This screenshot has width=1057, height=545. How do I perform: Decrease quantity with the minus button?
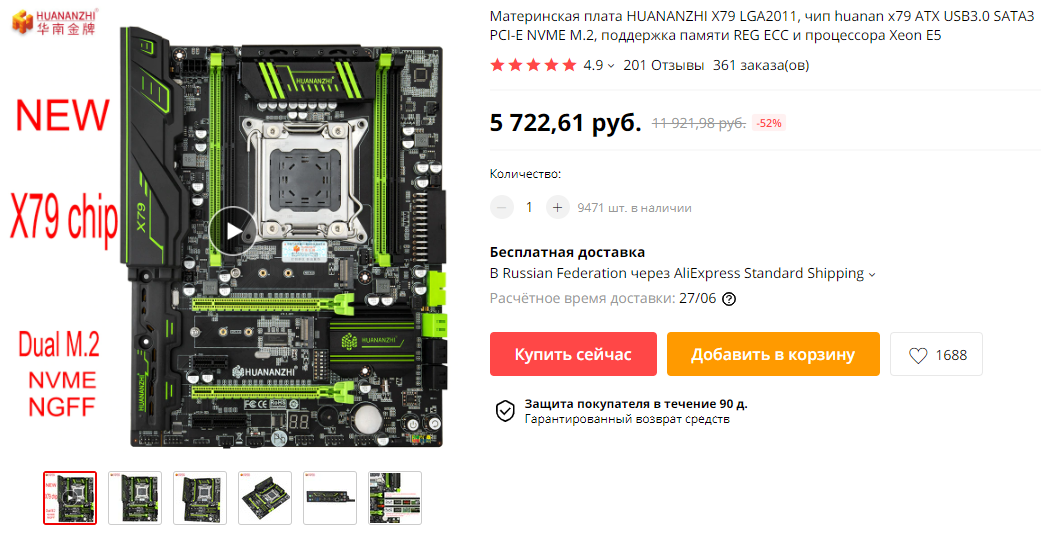[x=502, y=208]
